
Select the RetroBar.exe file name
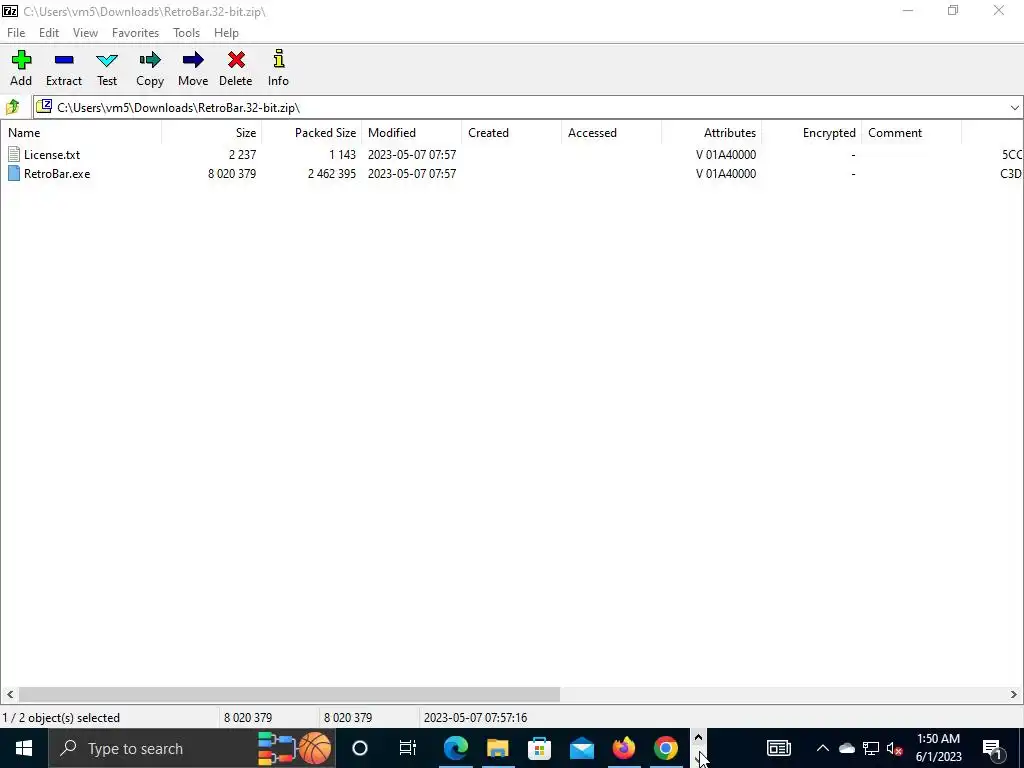point(57,174)
